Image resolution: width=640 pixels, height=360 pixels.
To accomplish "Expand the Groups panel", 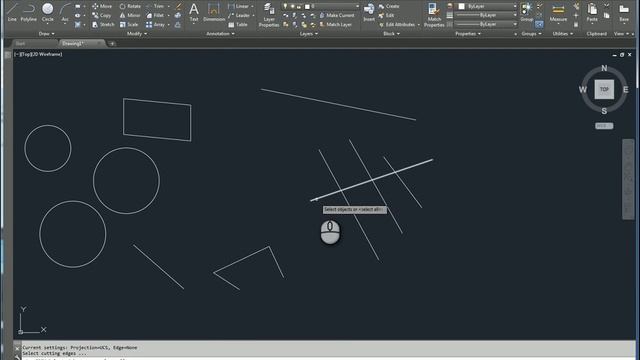I will click(x=531, y=33).
